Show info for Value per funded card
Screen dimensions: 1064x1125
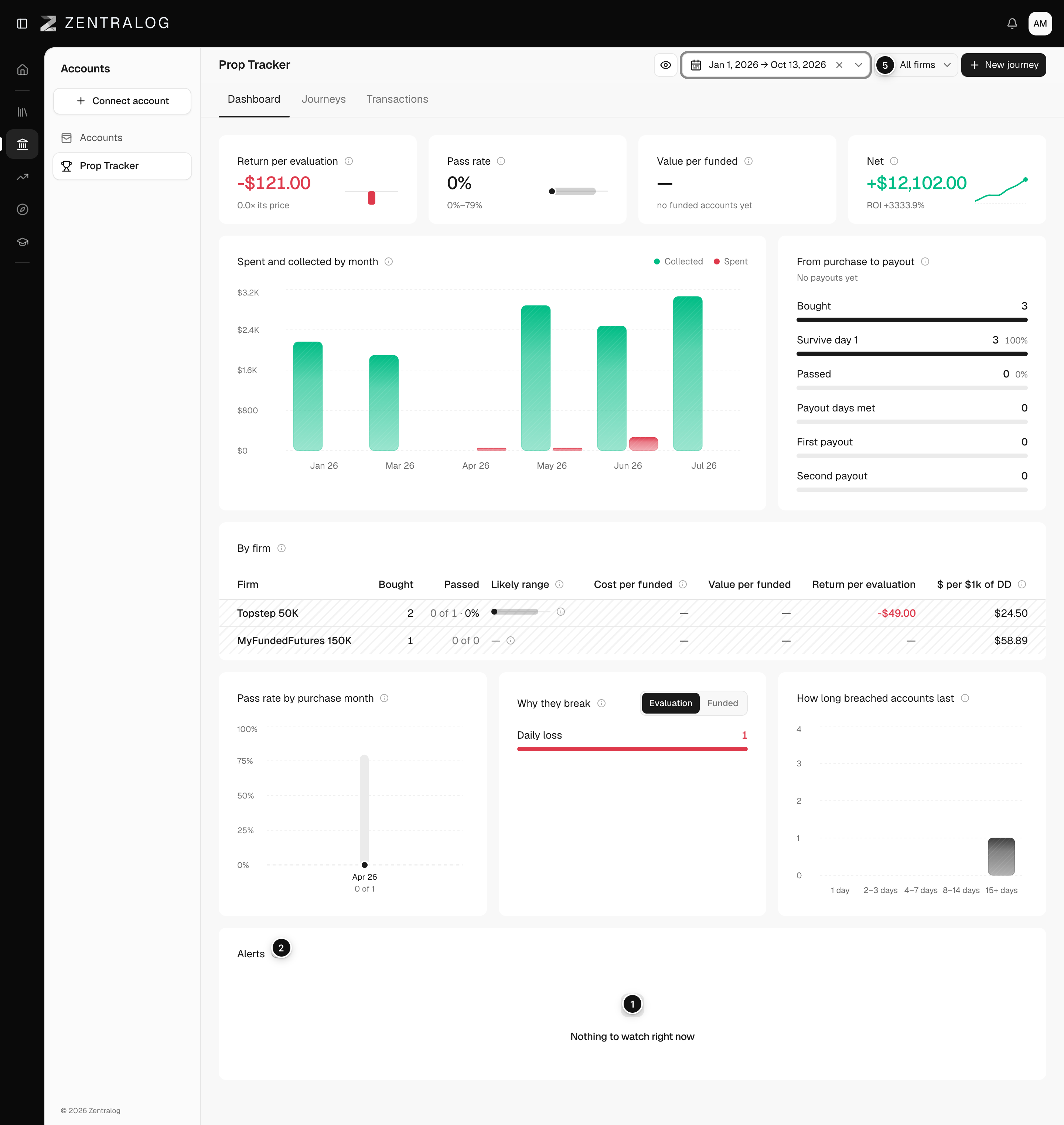point(748,161)
